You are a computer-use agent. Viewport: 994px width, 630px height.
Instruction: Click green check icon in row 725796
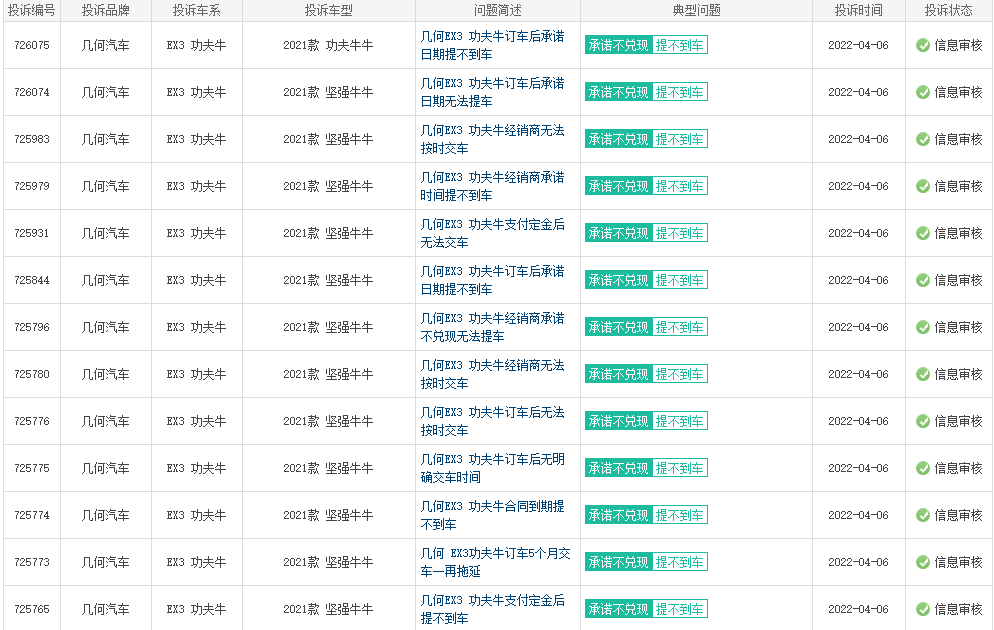[923, 327]
